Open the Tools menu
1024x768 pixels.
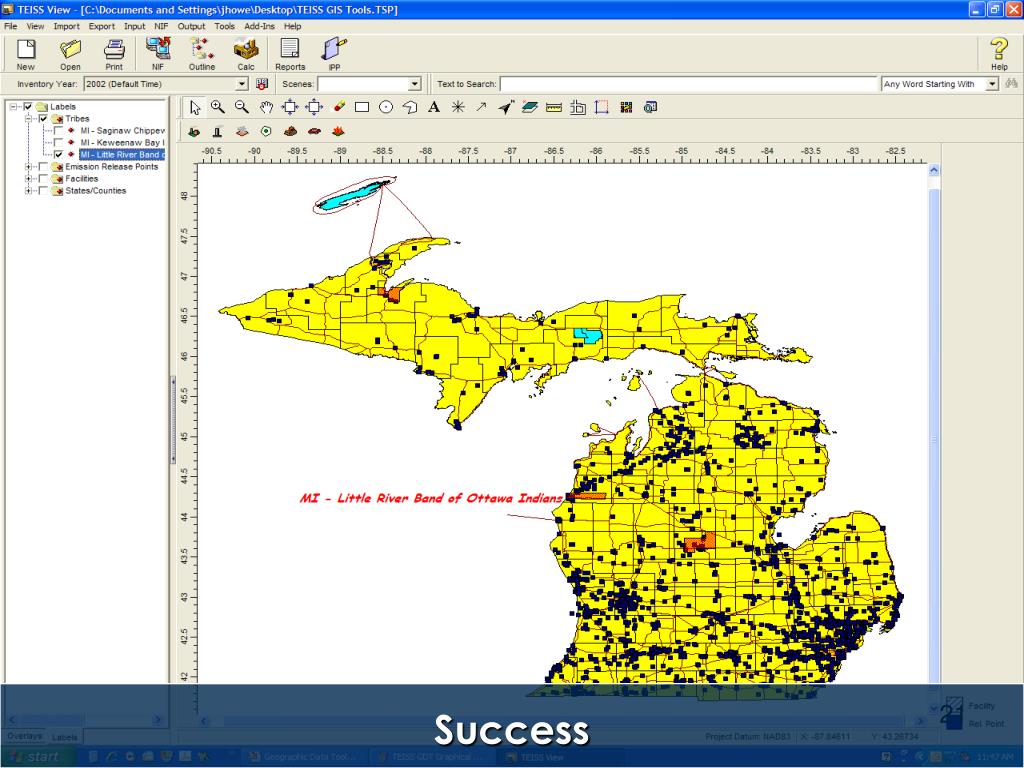[x=224, y=26]
